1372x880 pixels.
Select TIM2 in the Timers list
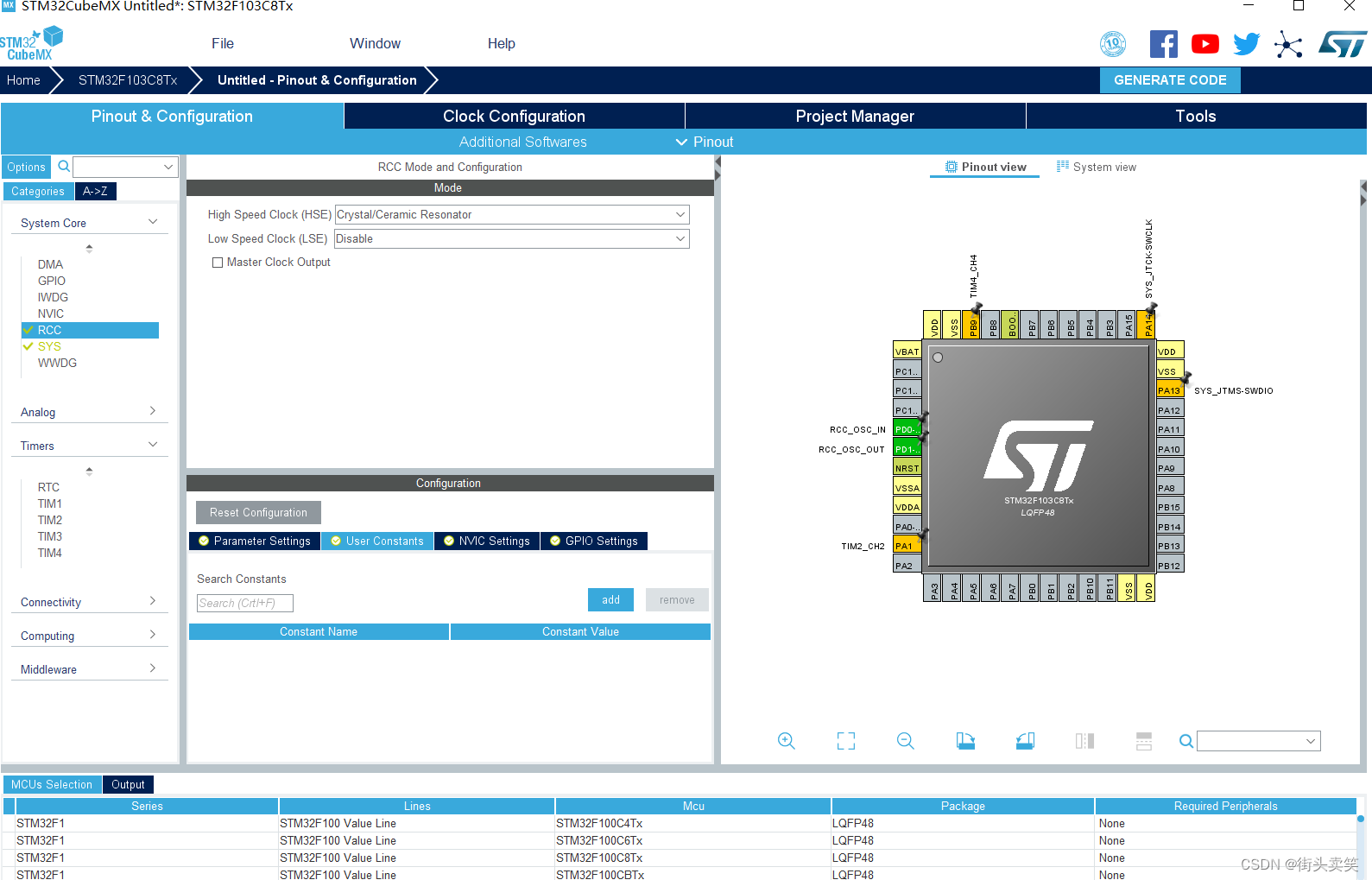[x=49, y=520]
